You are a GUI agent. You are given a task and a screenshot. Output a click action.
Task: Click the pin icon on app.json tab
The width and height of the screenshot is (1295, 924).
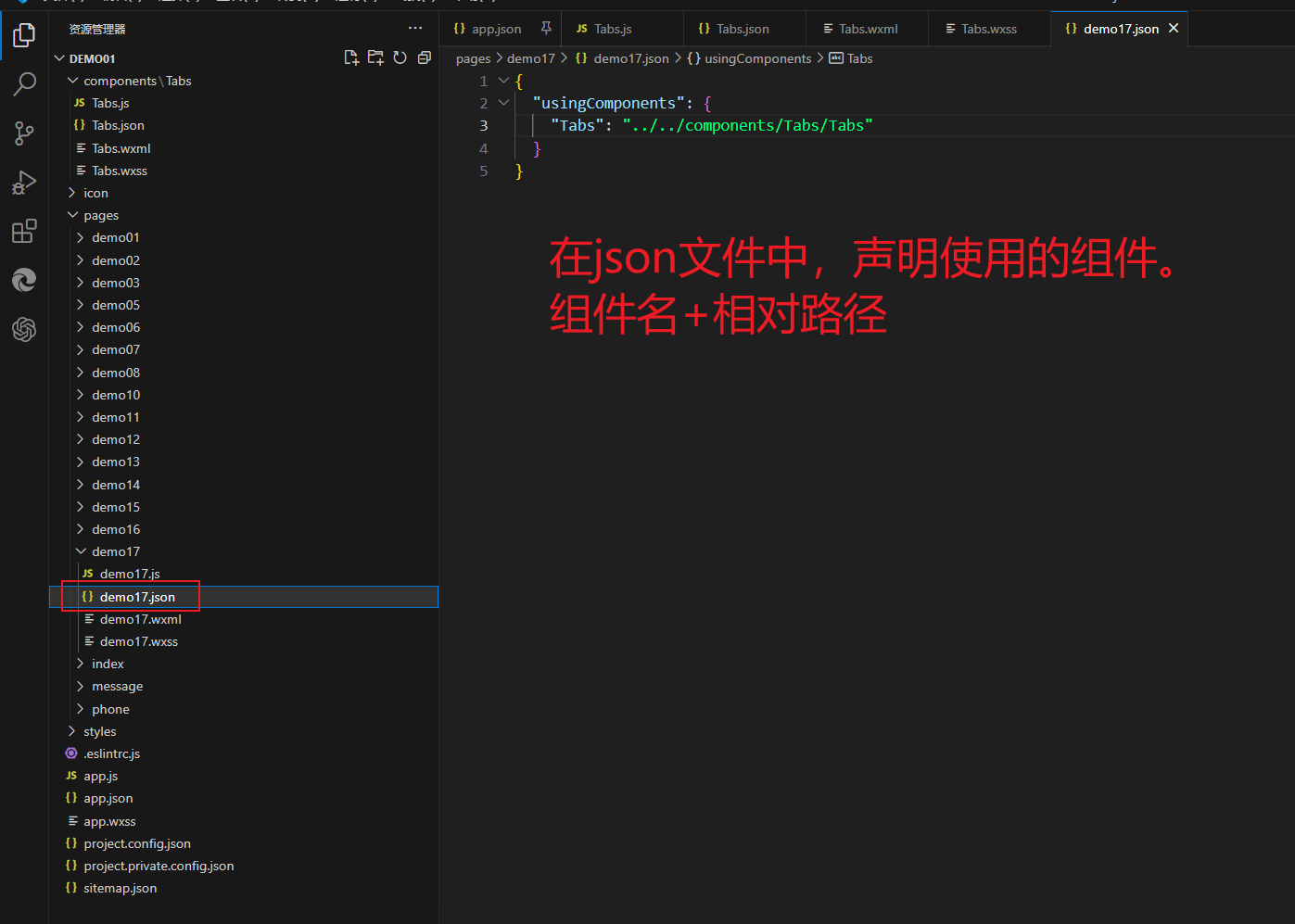[x=546, y=29]
